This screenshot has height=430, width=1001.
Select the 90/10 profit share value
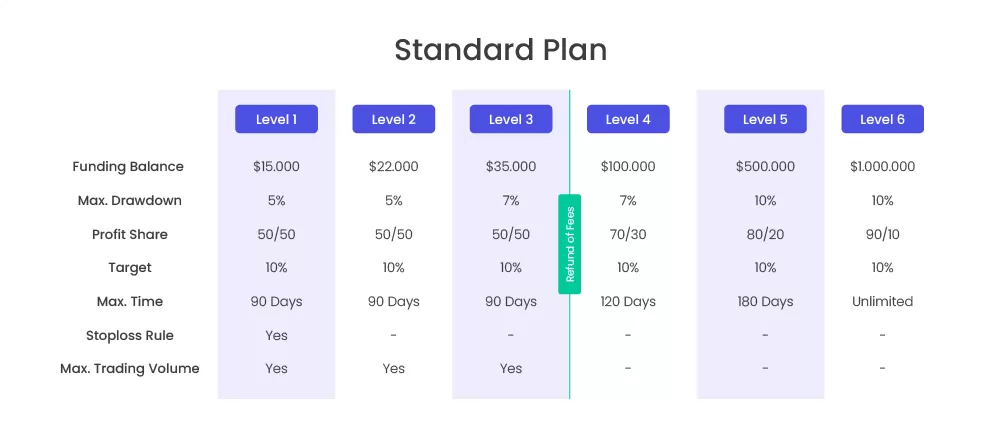click(882, 234)
